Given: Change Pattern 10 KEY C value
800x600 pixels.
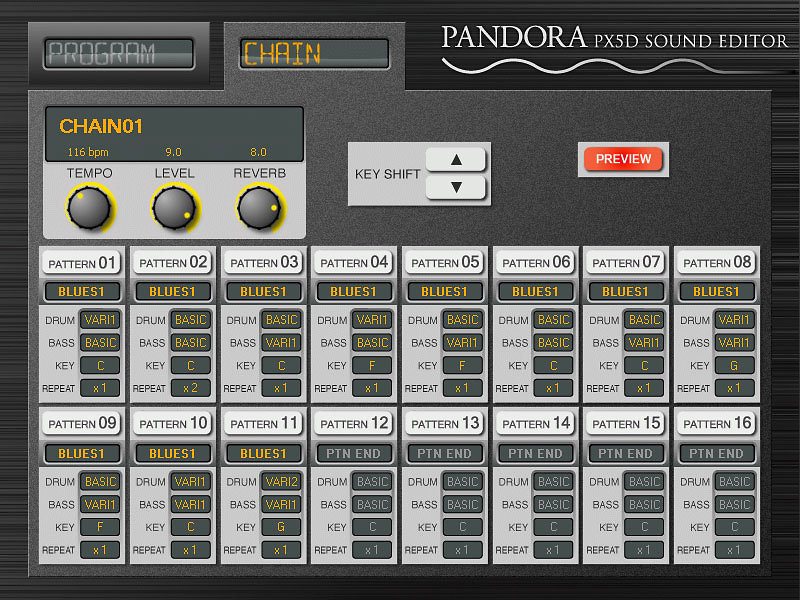Looking at the screenshot, I should (191, 527).
